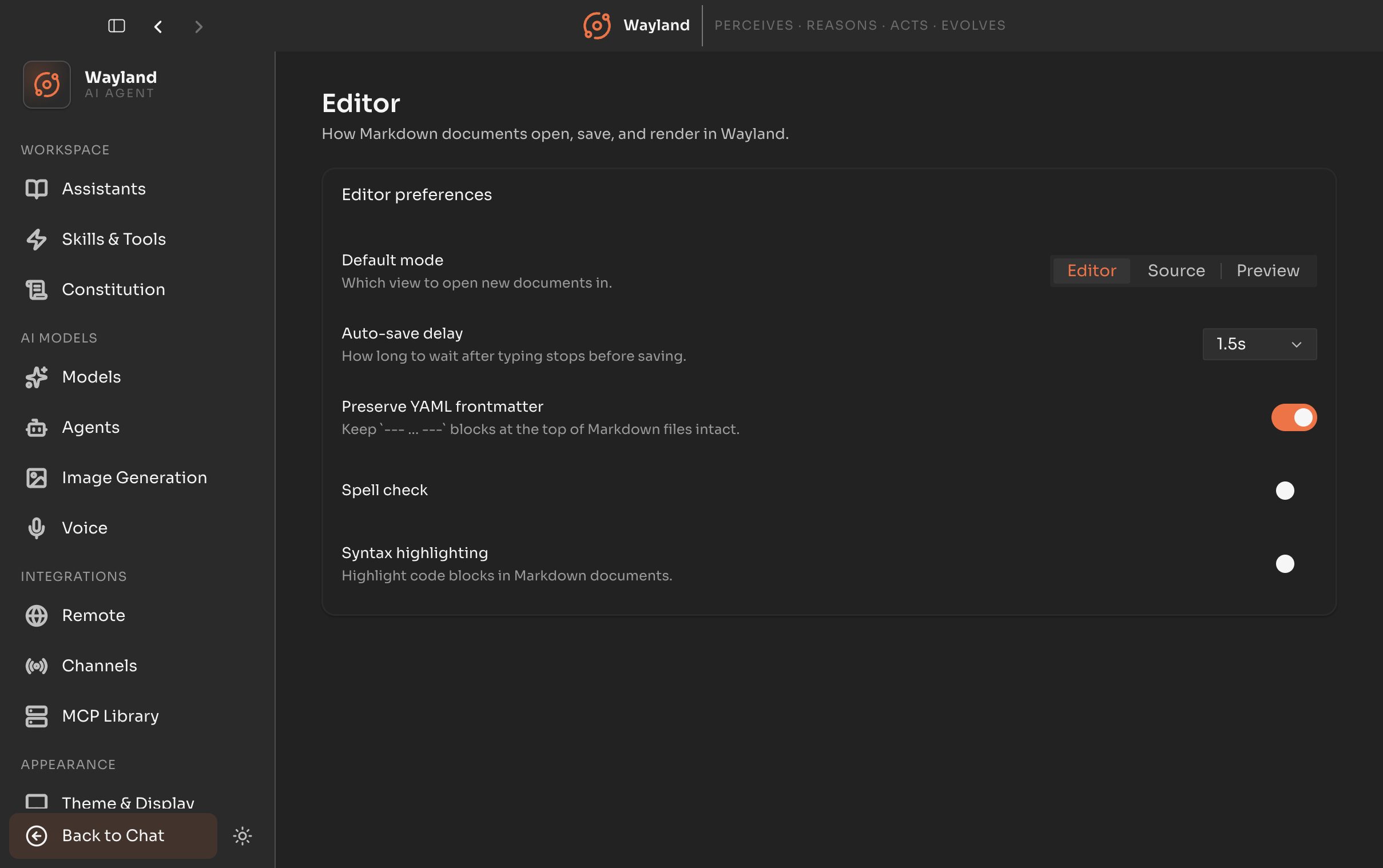
Task: Click the Channels broadcast icon
Action: pos(36,666)
